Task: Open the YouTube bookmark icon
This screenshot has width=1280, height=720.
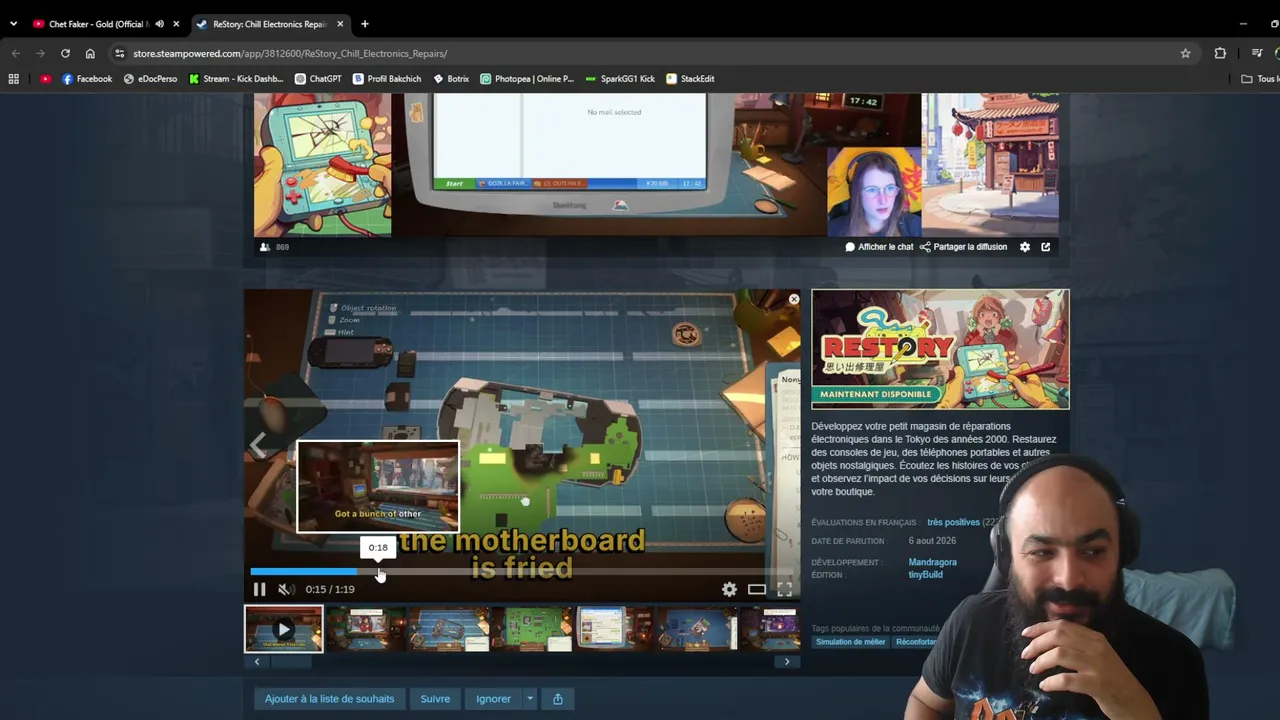Action: [45, 79]
